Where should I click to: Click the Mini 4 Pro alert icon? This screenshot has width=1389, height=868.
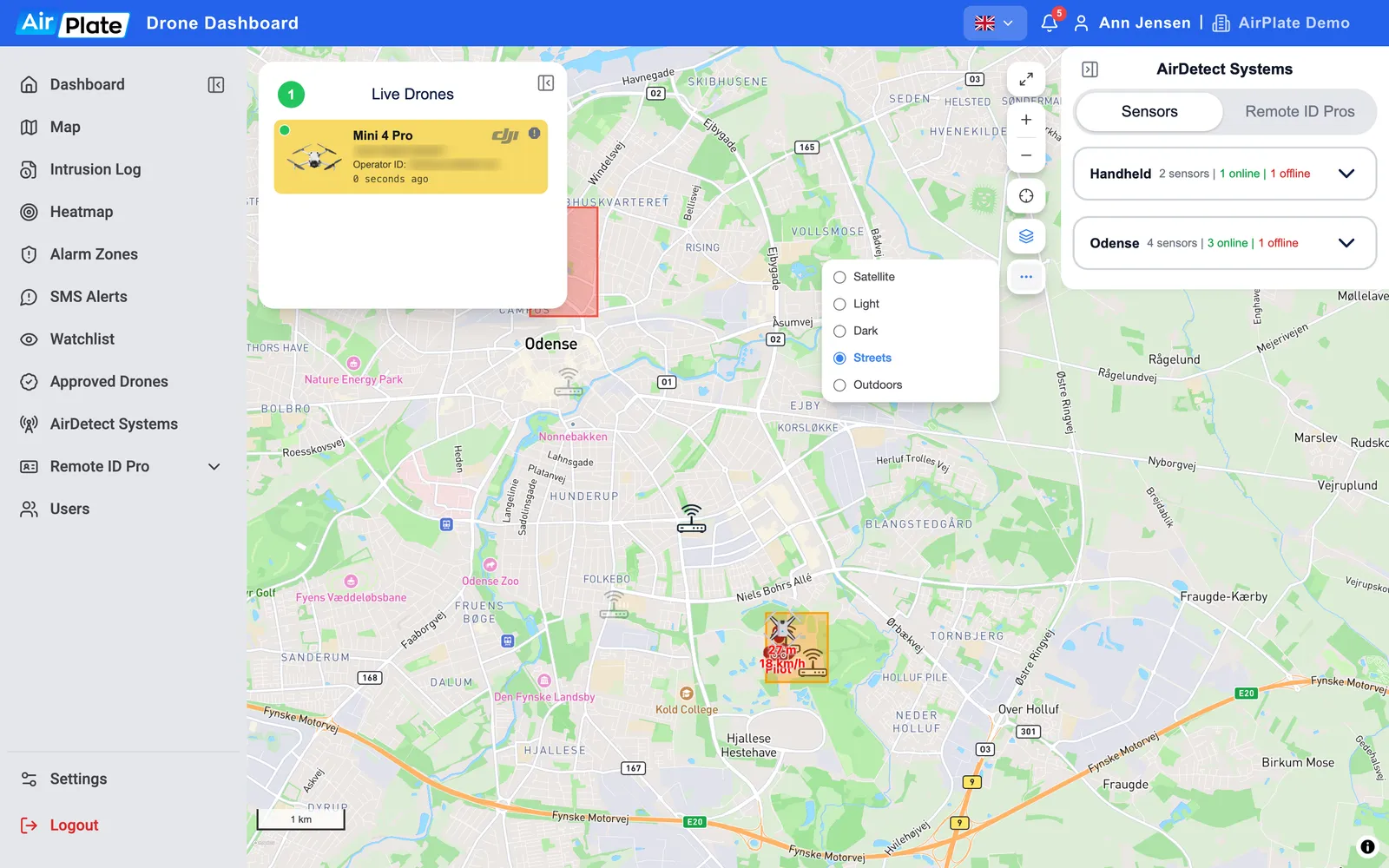click(x=535, y=133)
